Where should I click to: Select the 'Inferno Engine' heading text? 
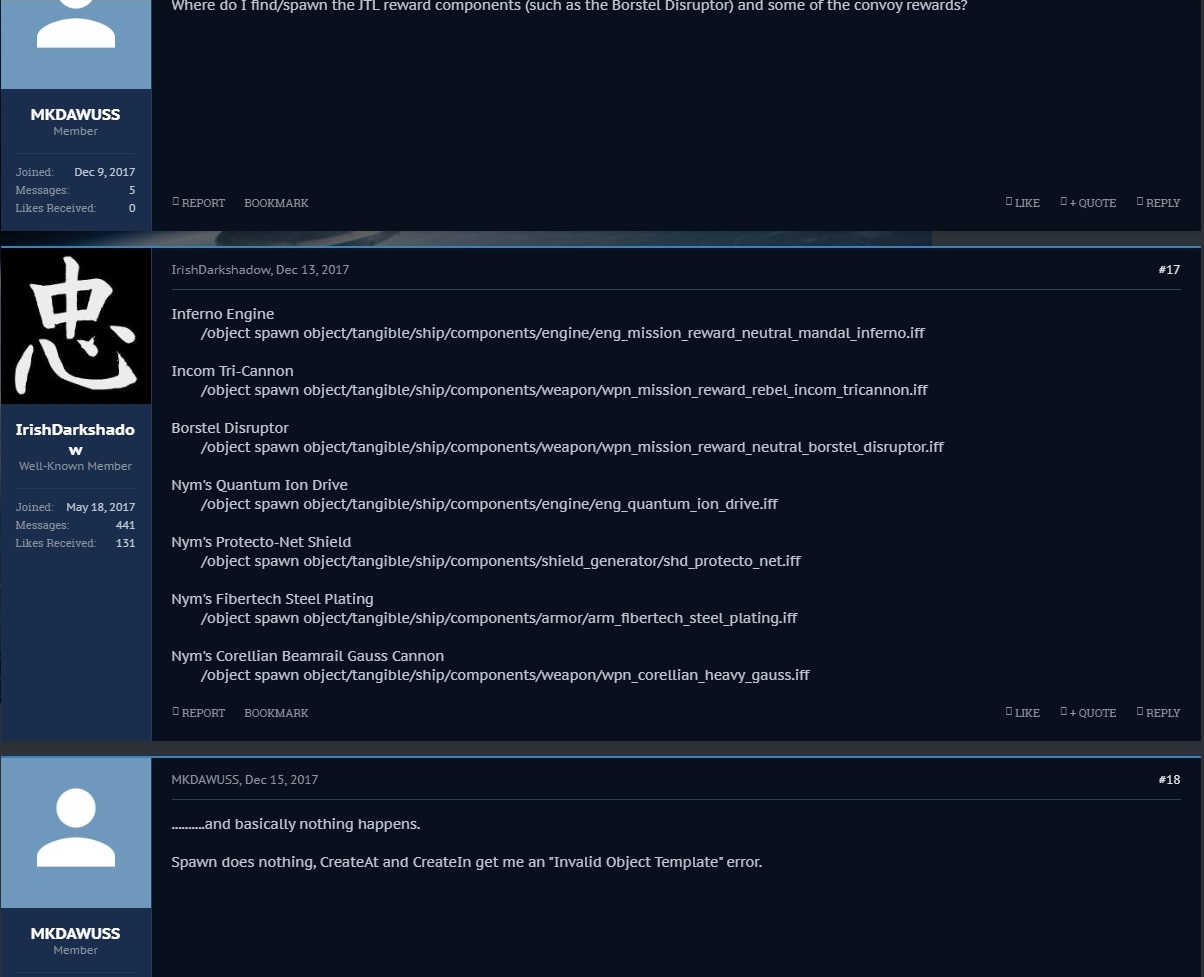click(x=222, y=314)
